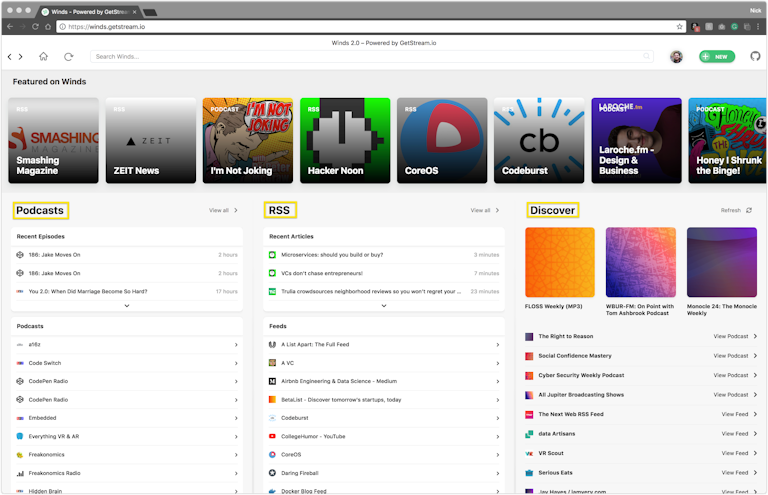
Task: Click the VR Scout feed icon
Action: 529,454
